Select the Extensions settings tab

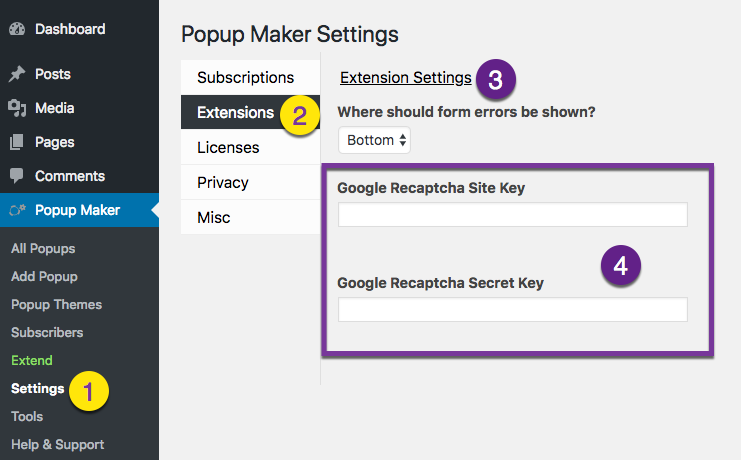(250, 112)
